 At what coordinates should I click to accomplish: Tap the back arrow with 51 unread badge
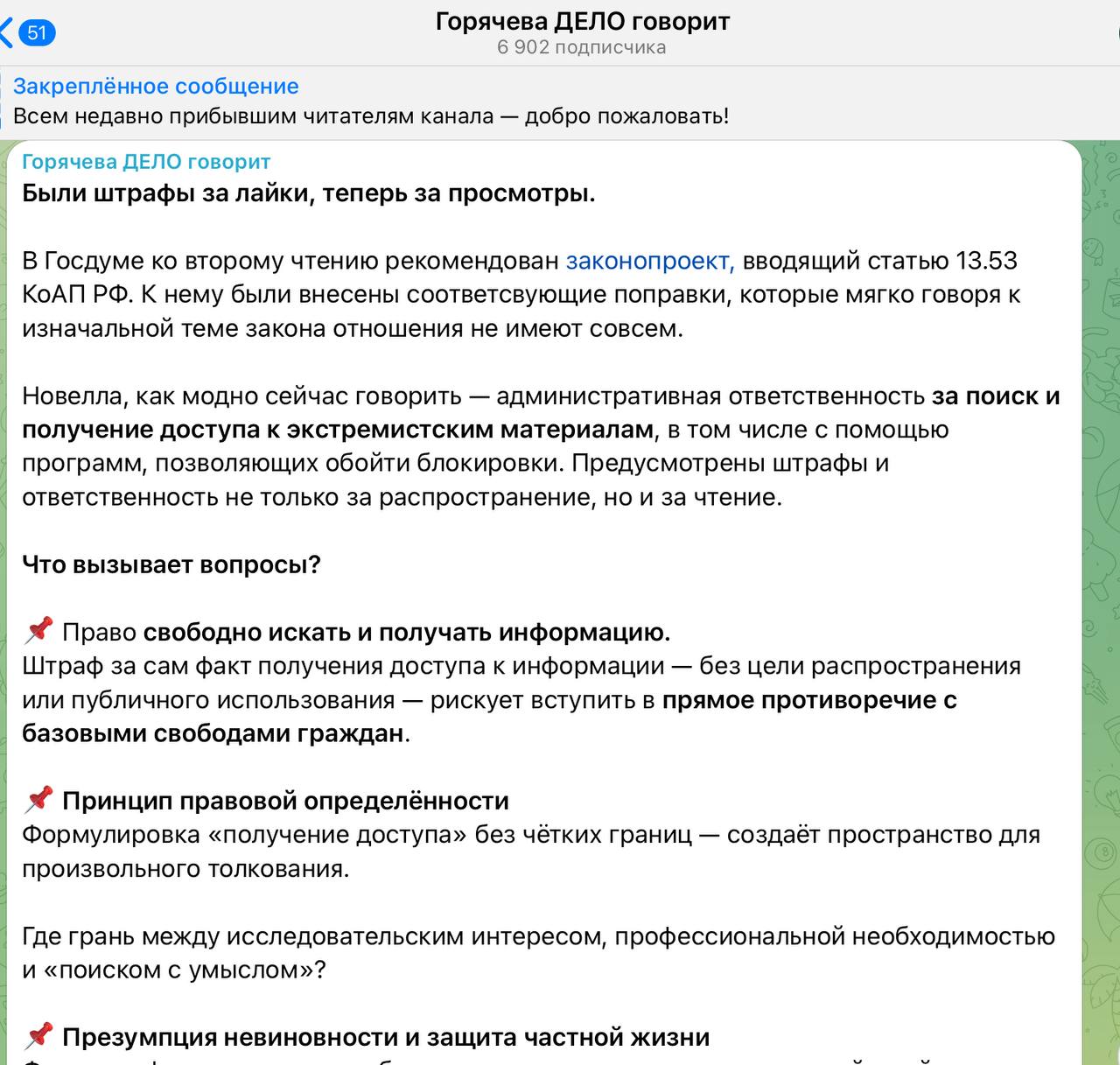pos(28,33)
